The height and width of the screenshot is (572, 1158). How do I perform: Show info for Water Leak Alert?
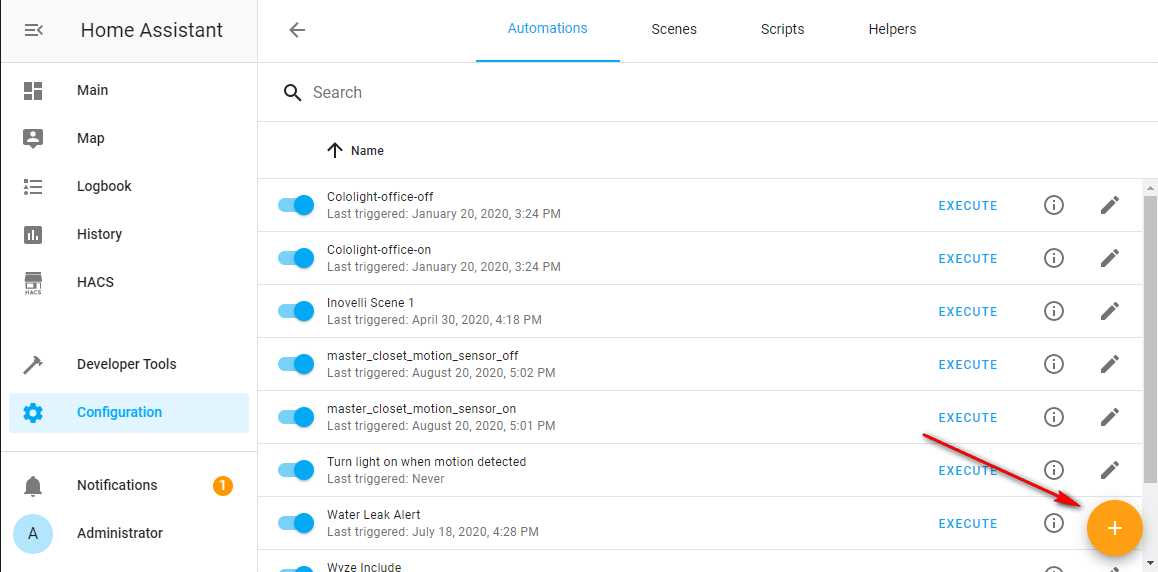[1054, 523]
